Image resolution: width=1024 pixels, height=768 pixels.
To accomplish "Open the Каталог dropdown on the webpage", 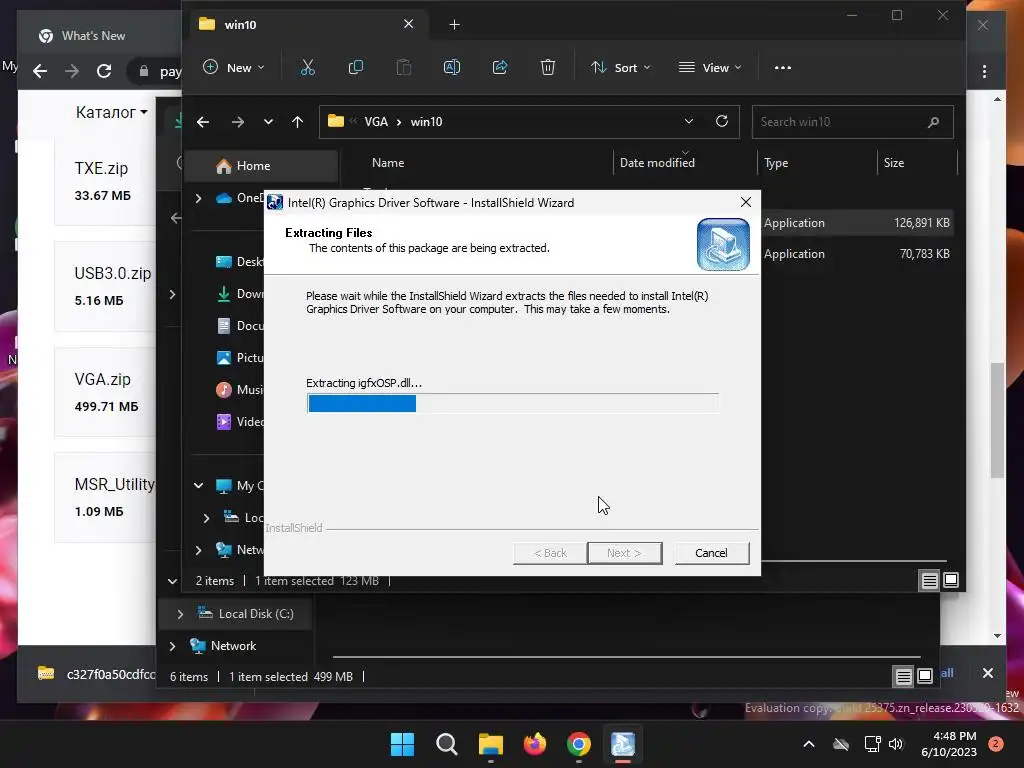I will coord(112,112).
